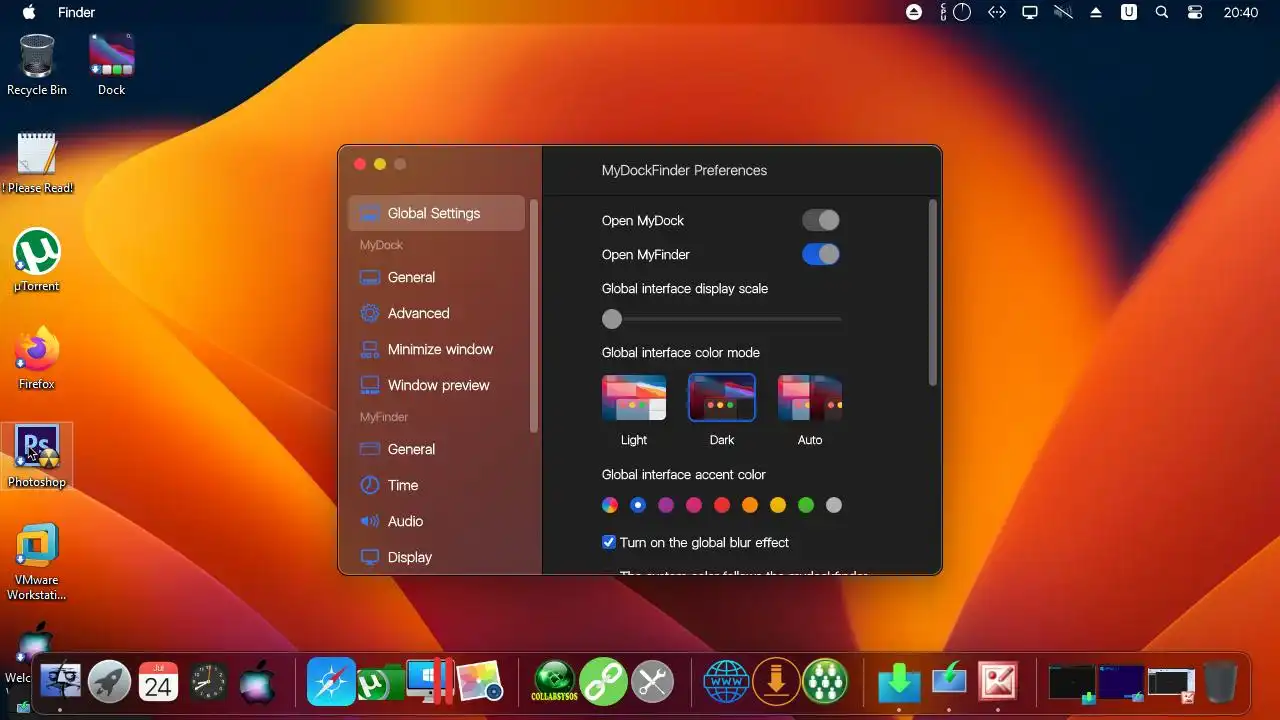Viewport: 1280px width, 720px height.
Task: Click the display monitor icon in menu bar
Action: point(1029,13)
